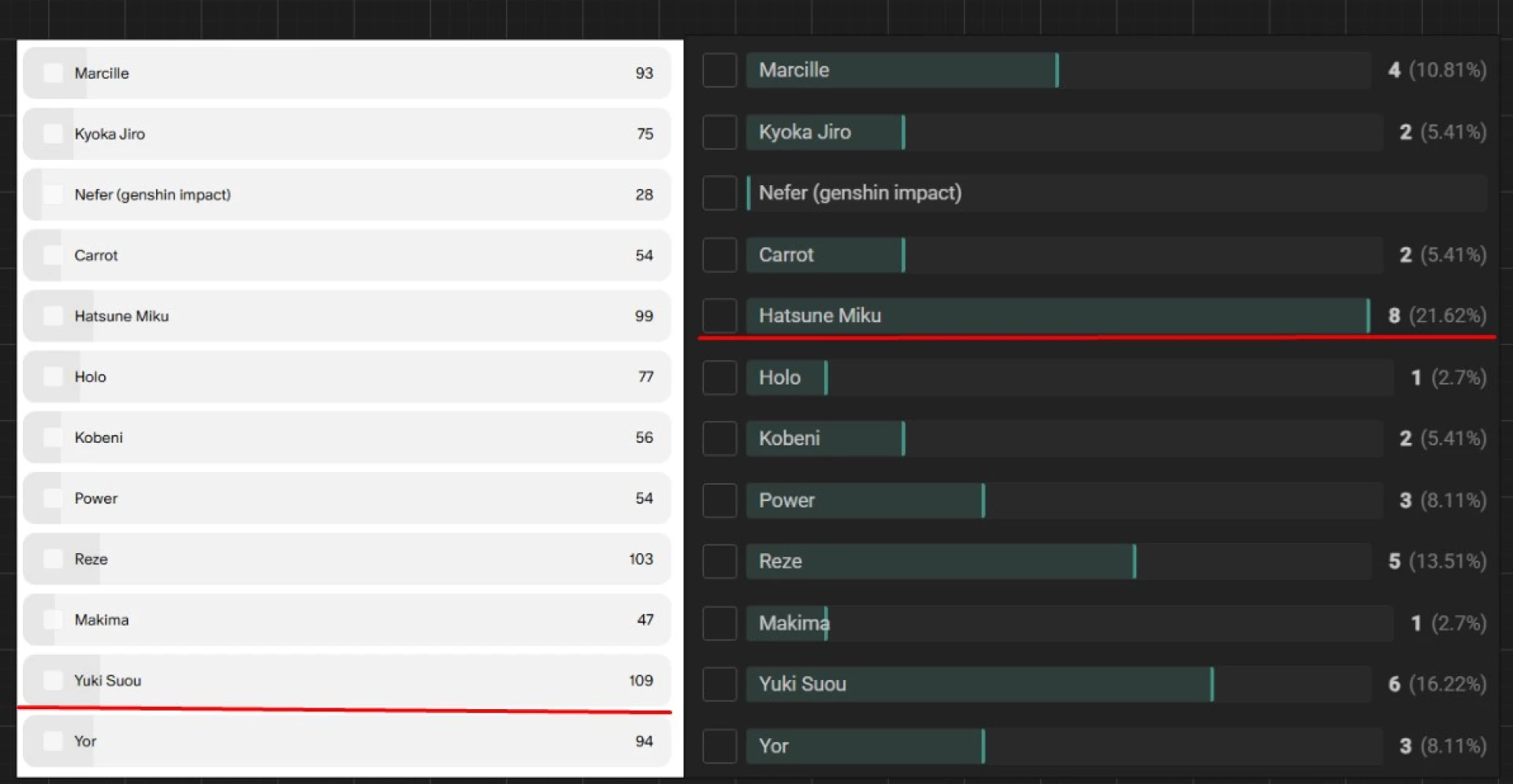Click Reze result 5 (13.51%)
The width and height of the screenshot is (1513, 784).
(x=1437, y=561)
